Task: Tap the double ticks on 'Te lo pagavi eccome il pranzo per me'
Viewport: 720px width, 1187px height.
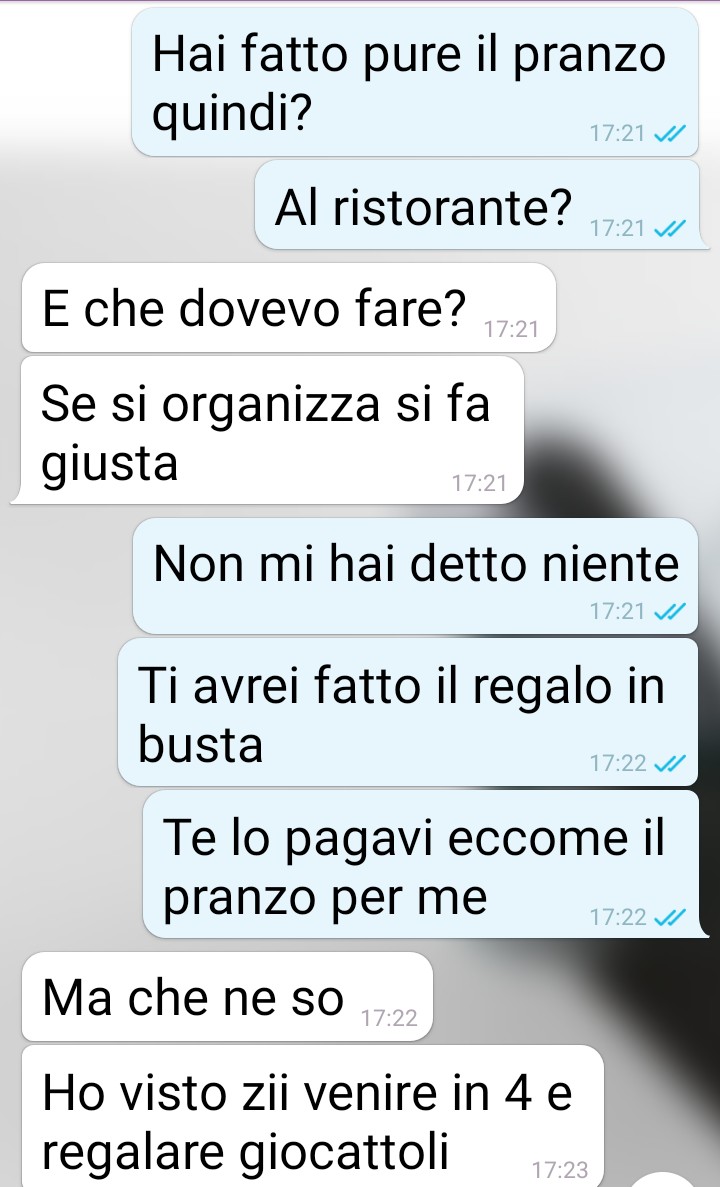Action: [669, 918]
